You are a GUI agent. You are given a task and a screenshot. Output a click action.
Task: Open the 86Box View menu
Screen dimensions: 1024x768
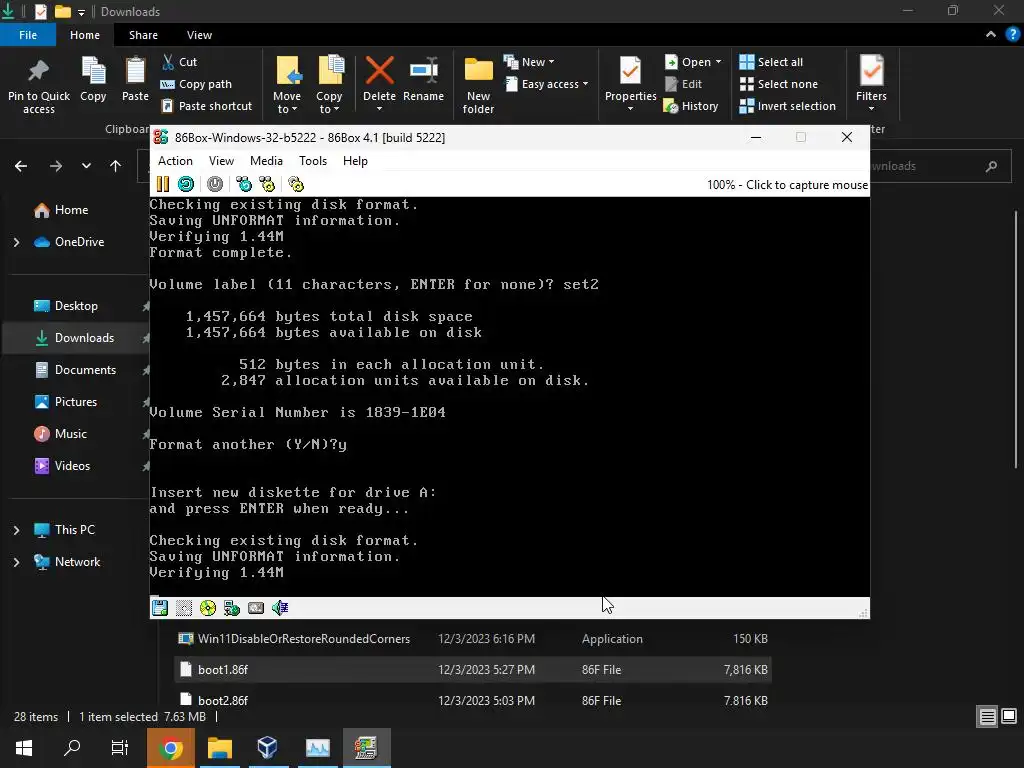[x=221, y=161]
